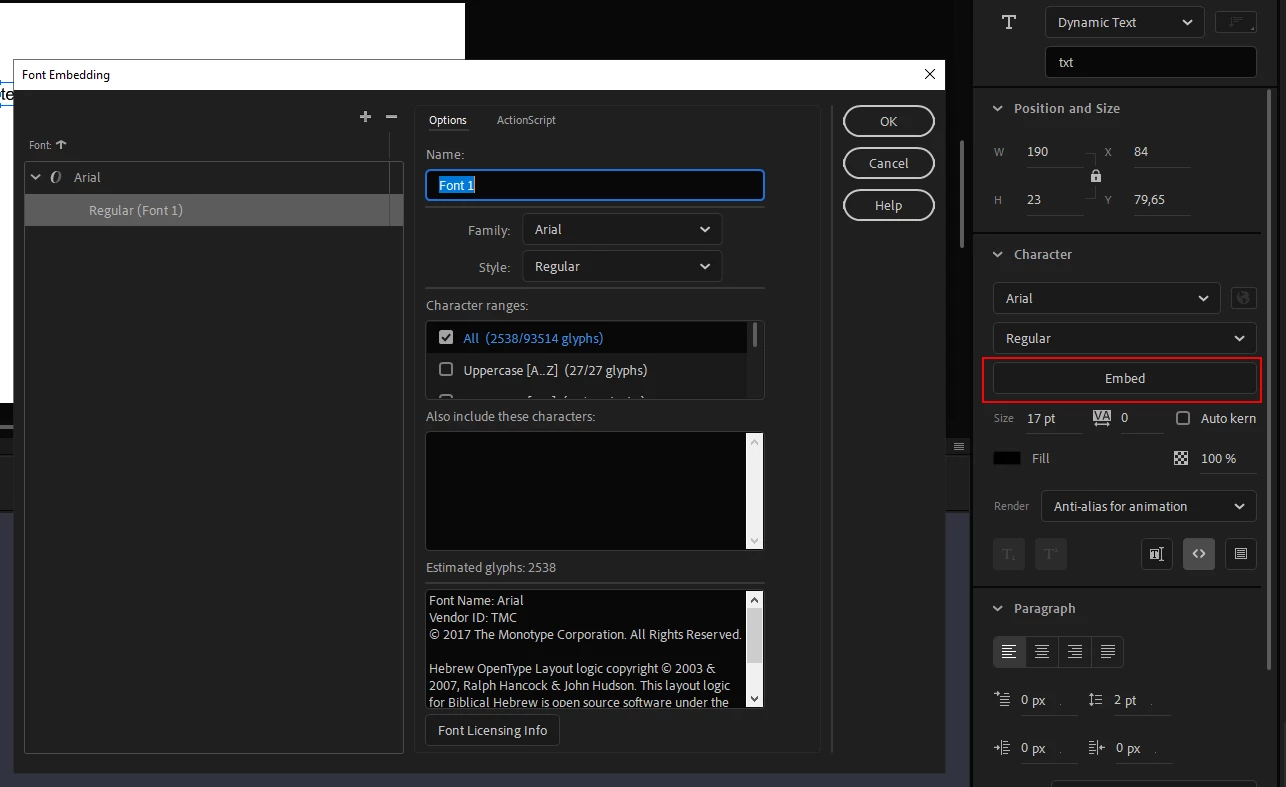Viewport: 1286px width, 787px height.
Task: Switch to the Options tab
Action: coord(448,120)
